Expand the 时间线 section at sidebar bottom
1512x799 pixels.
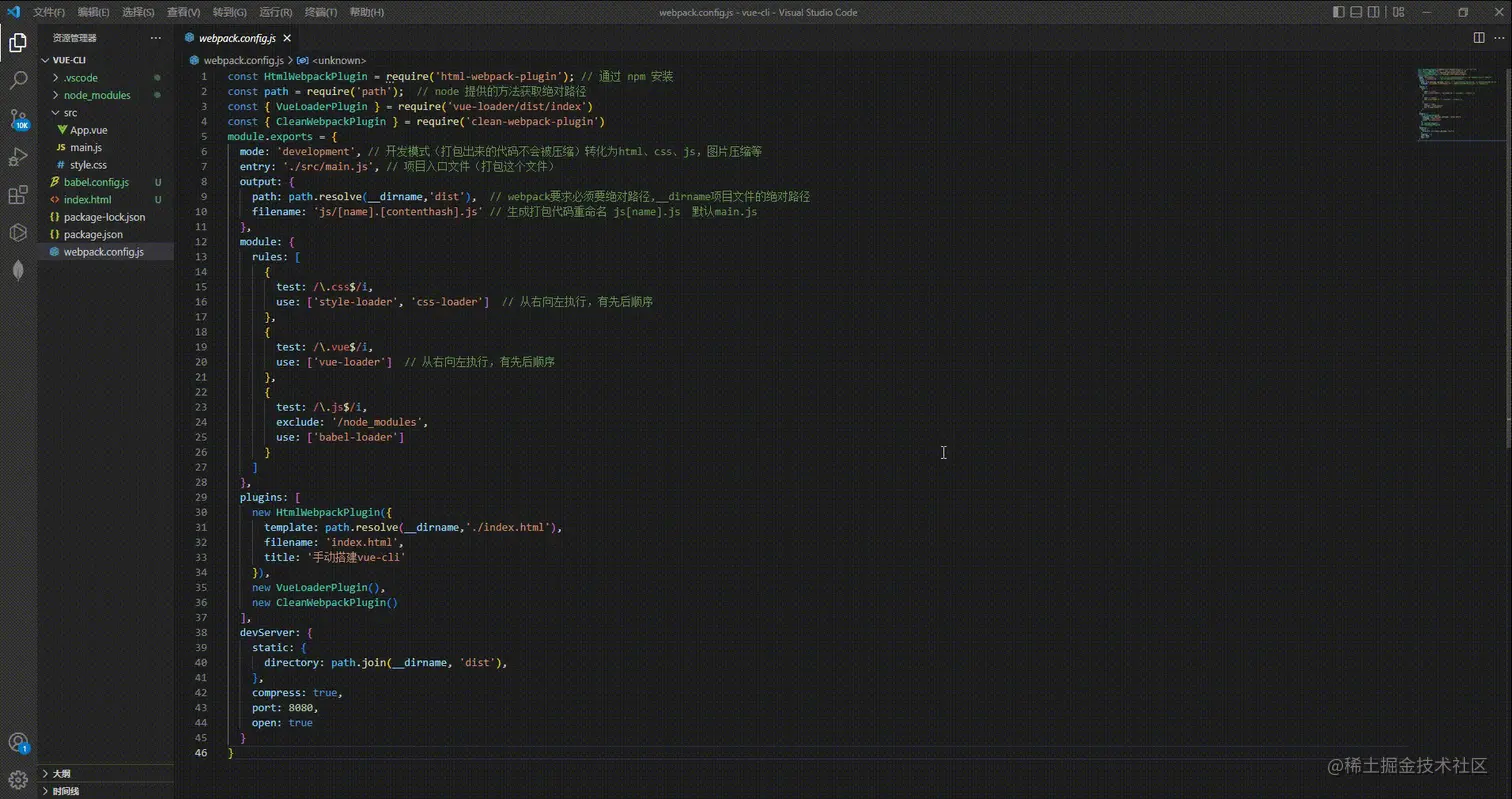click(63, 790)
